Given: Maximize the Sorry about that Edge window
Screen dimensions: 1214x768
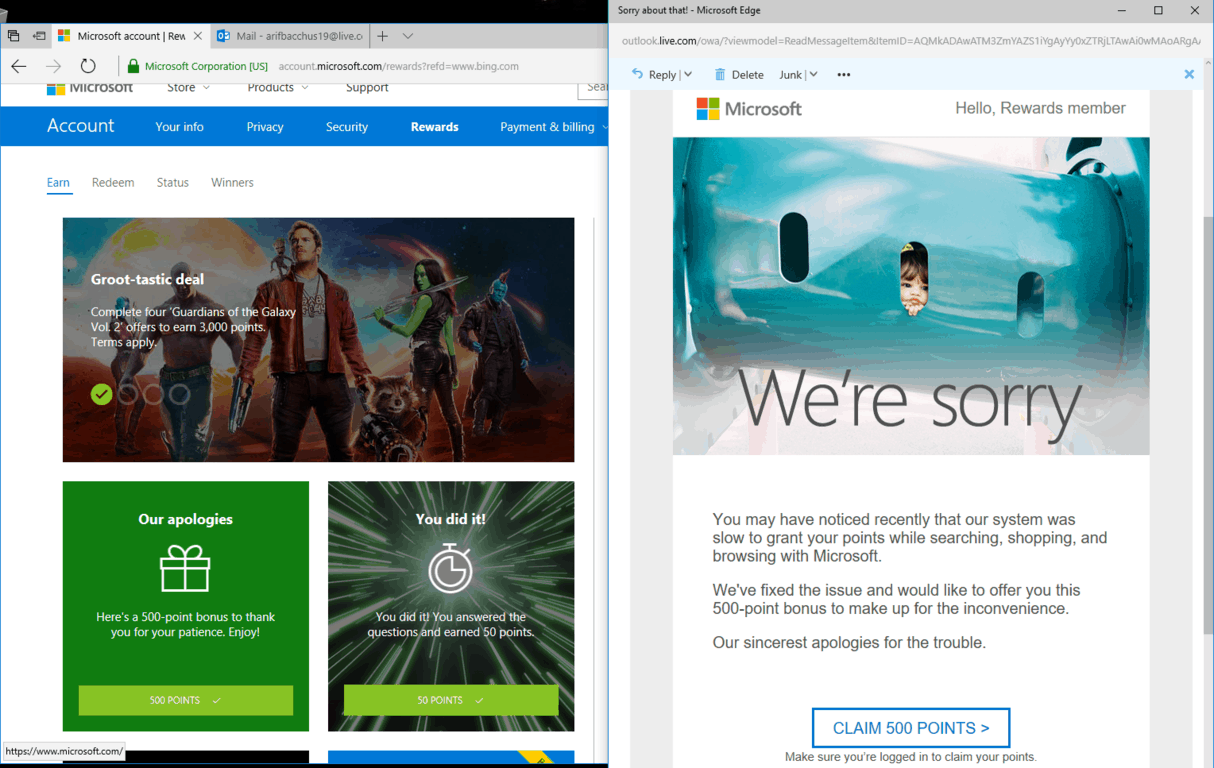Looking at the screenshot, I should tap(1158, 11).
